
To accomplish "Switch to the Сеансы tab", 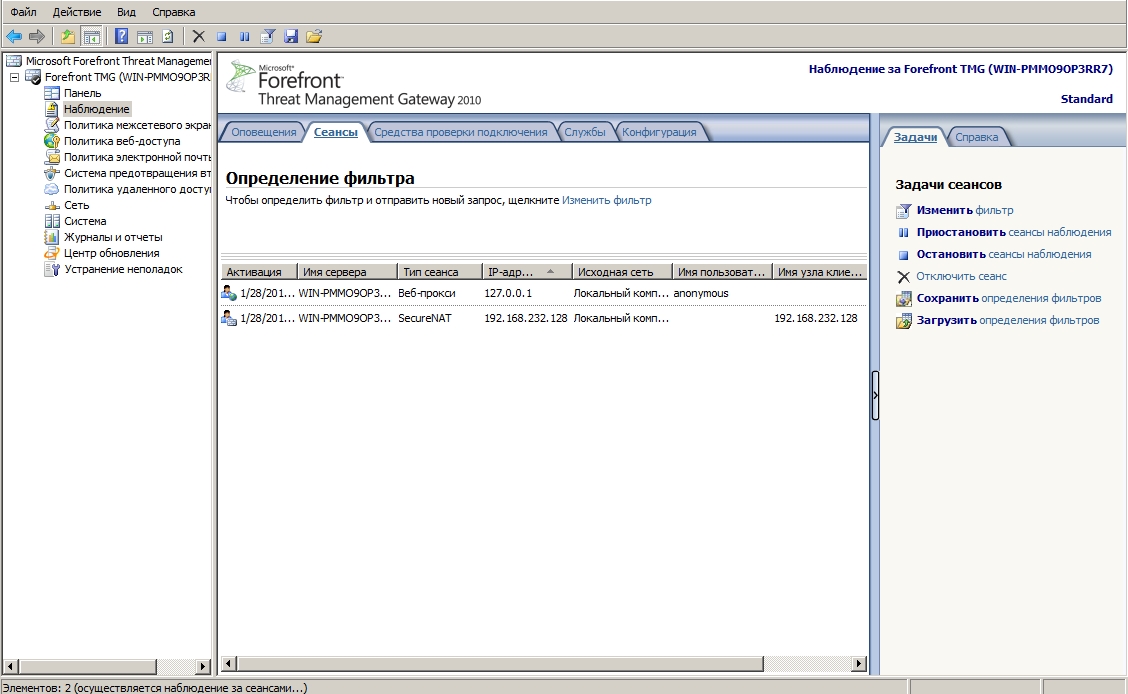I will [335, 132].
